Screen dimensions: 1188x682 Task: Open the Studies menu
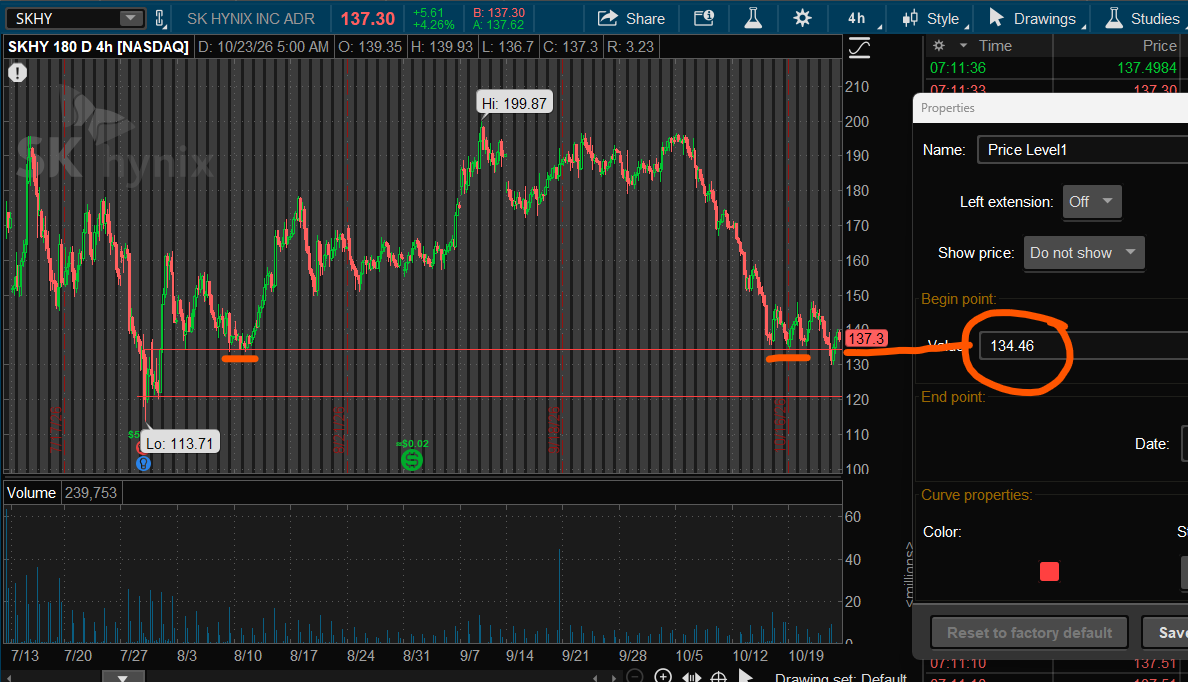[1142, 18]
